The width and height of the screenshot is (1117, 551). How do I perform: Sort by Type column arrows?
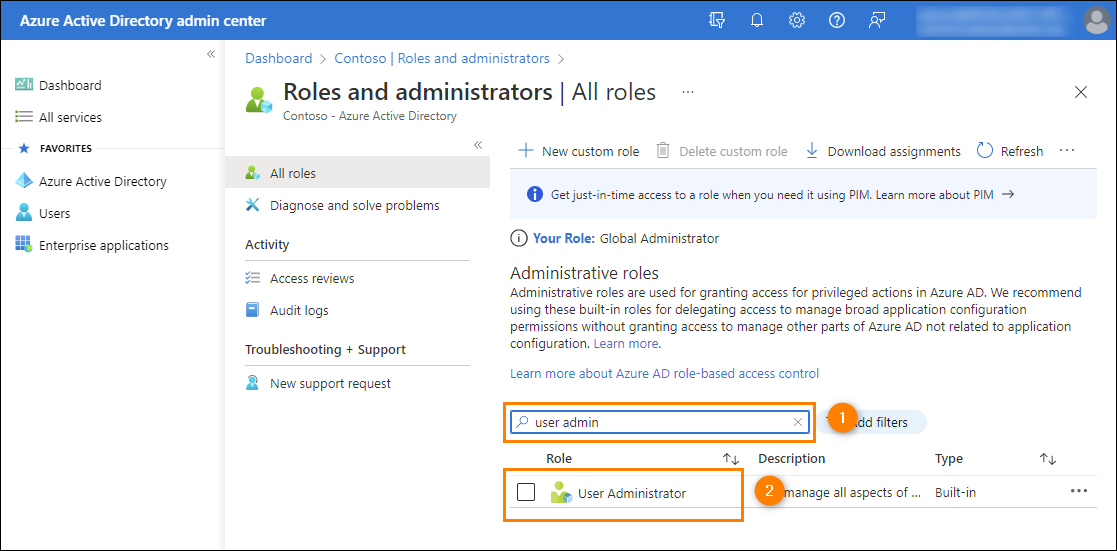pos(1048,459)
